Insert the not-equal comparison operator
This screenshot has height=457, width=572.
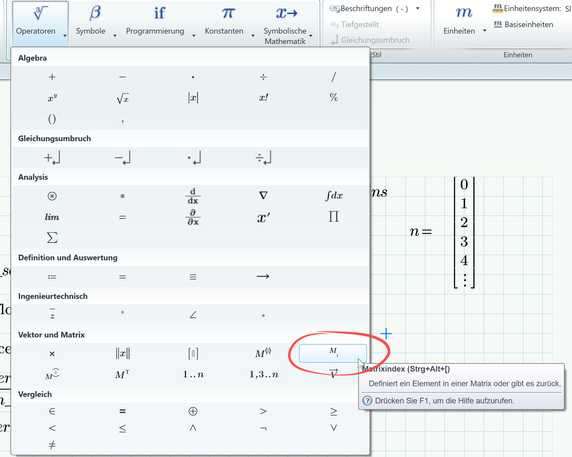[x=52, y=445]
